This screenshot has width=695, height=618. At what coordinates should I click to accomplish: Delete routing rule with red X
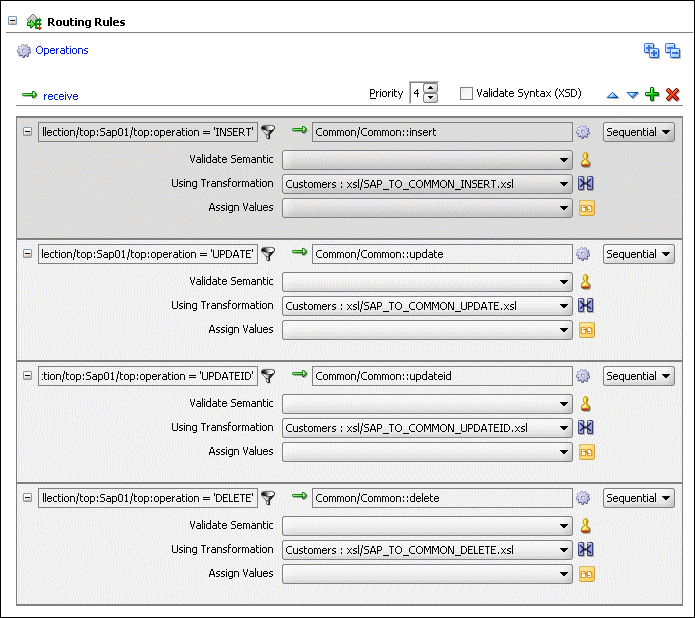point(673,94)
